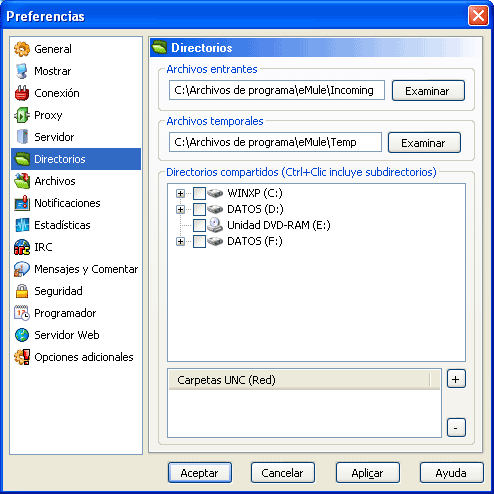This screenshot has height=494, width=494.
Task: Click the Aplicar button
Action: point(367,473)
